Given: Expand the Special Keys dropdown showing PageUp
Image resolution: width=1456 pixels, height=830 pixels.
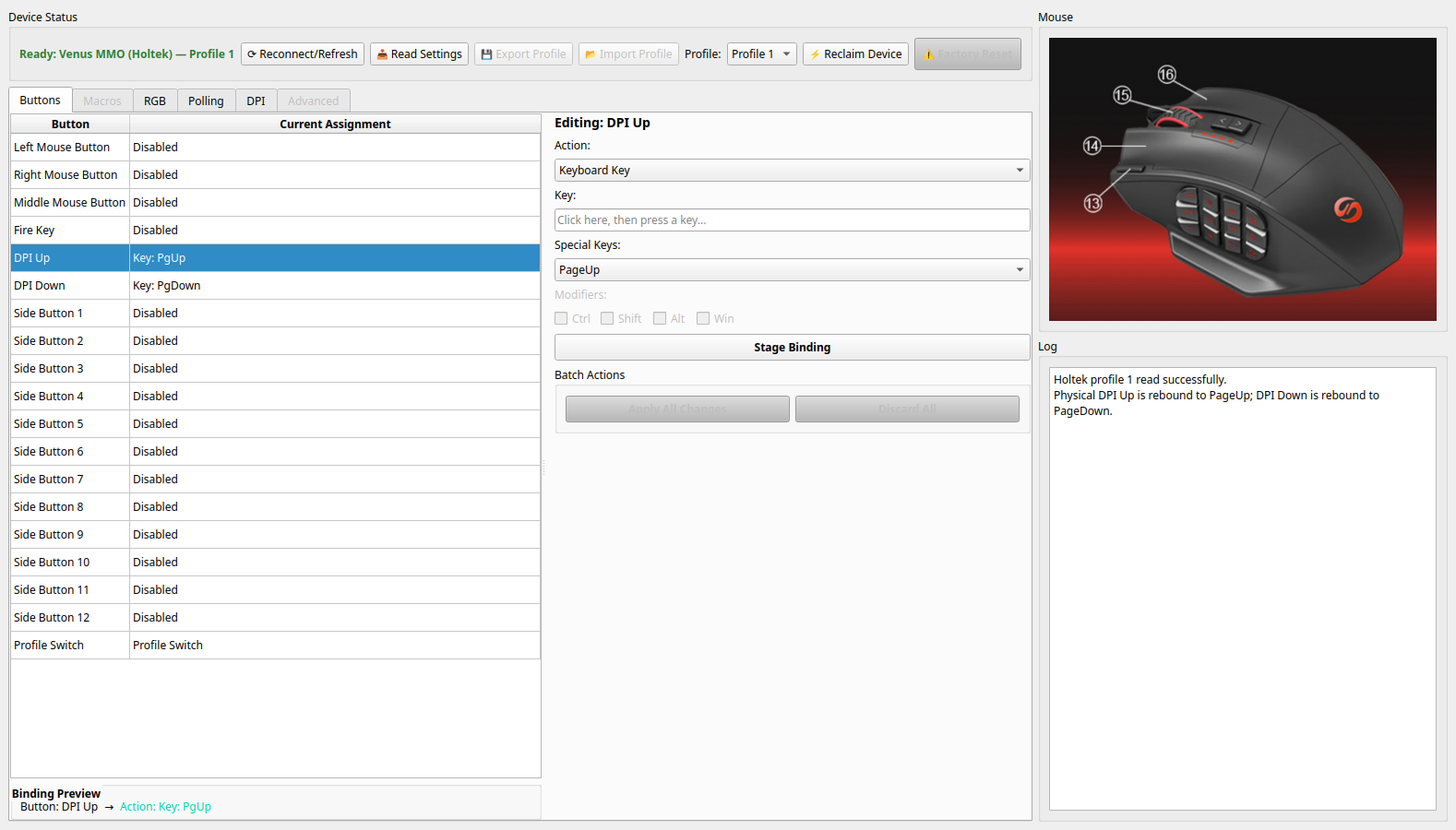Looking at the screenshot, I should pos(792,270).
